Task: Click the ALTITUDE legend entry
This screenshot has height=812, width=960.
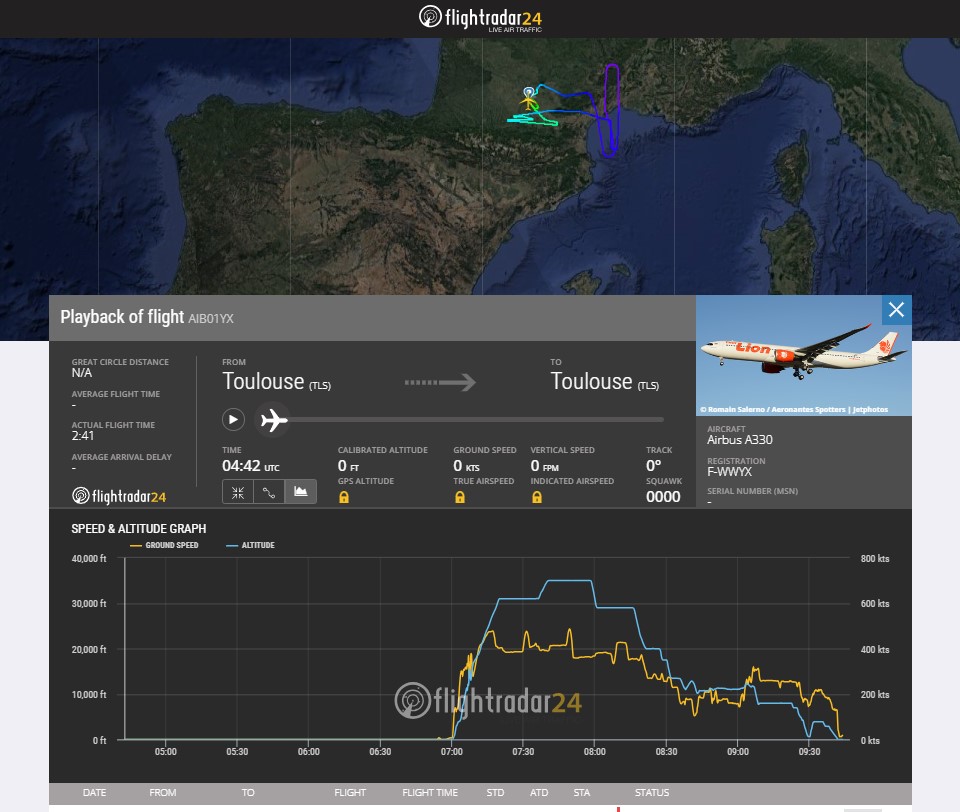Action: click(250, 545)
